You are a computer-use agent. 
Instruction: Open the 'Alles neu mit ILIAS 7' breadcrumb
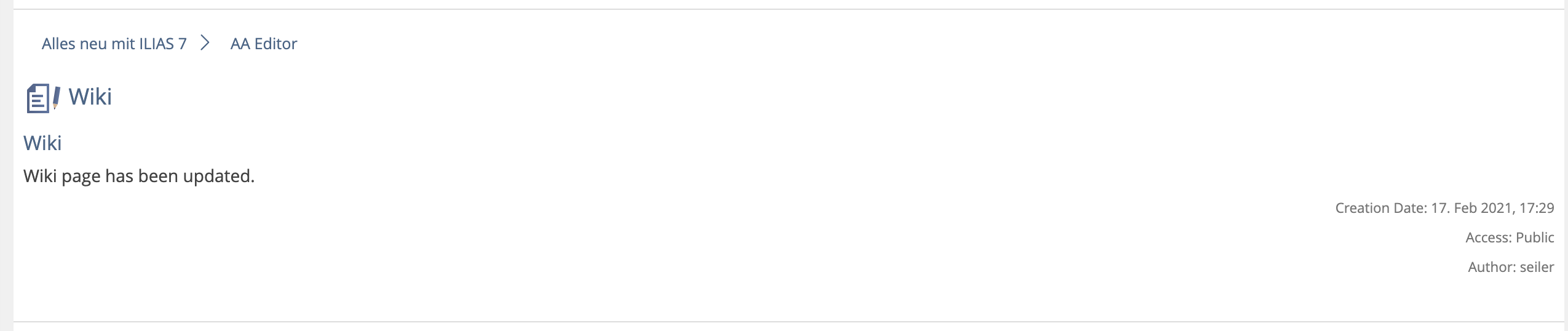pos(114,44)
